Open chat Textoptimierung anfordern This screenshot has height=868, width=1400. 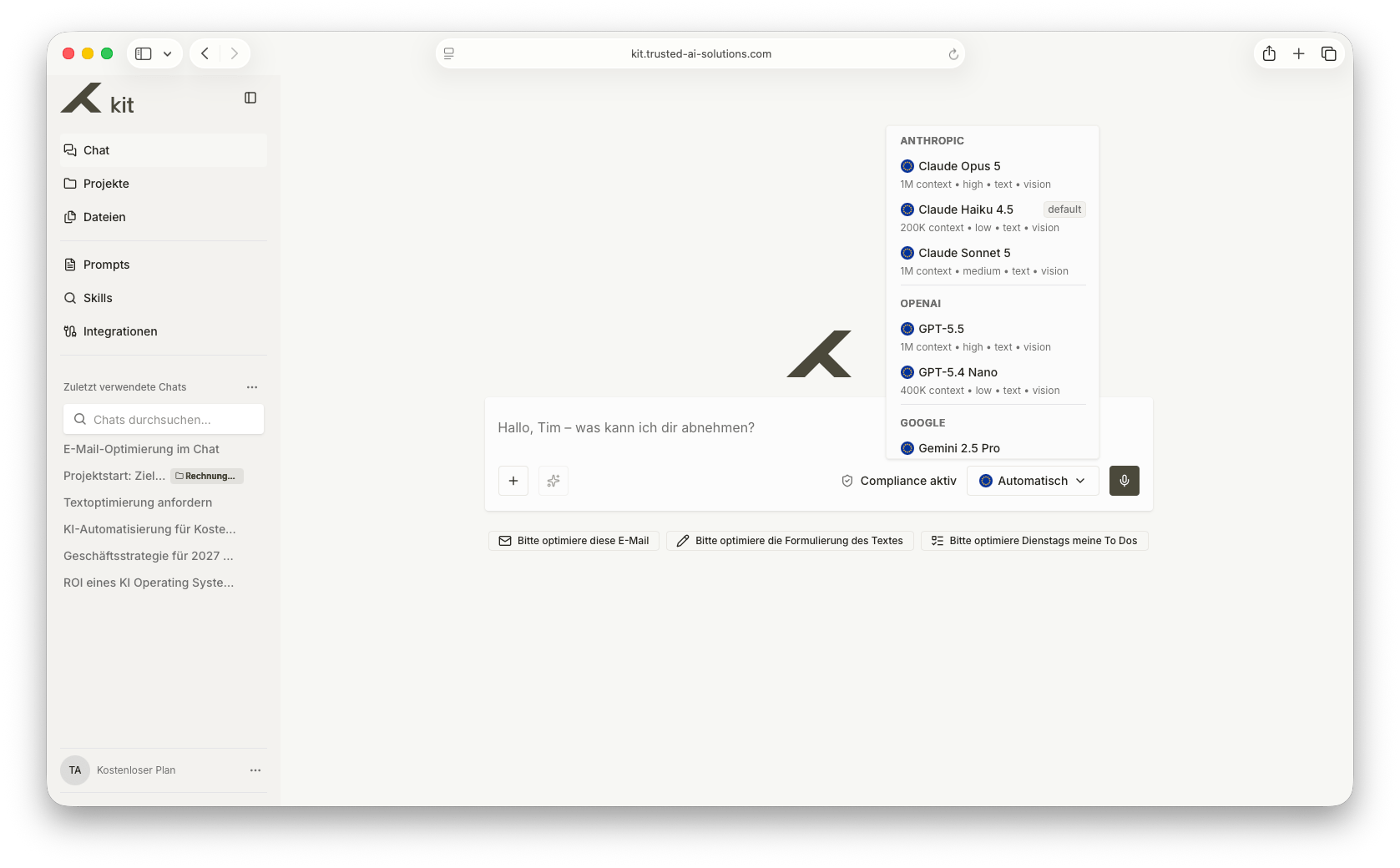(x=138, y=502)
